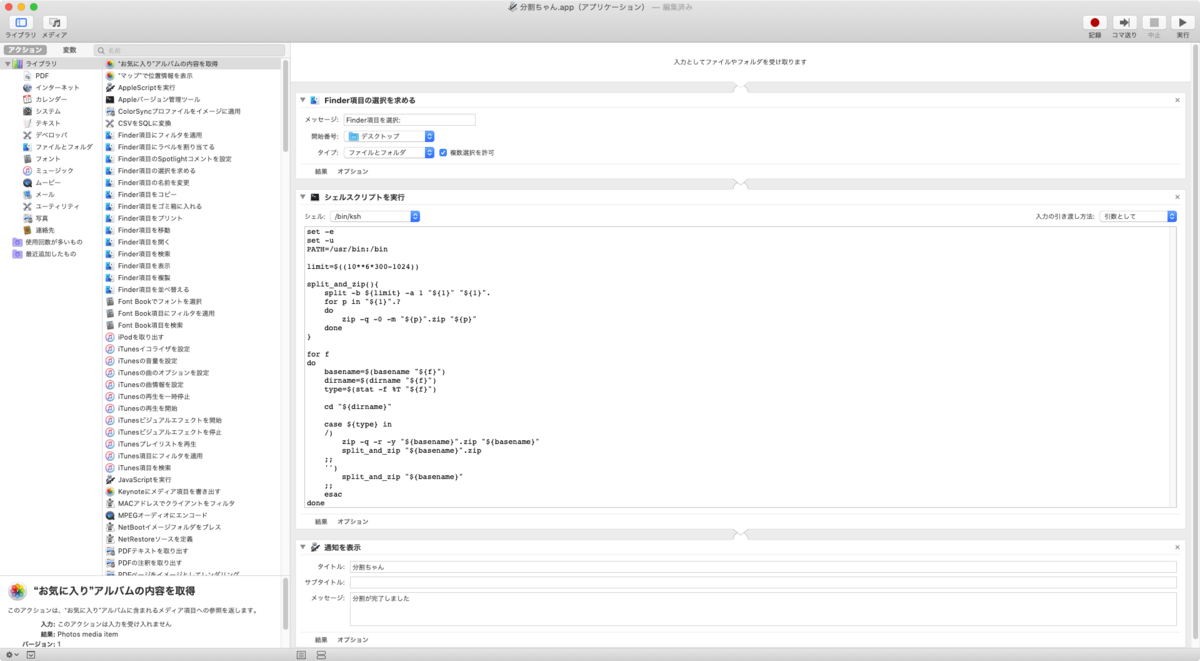Open the gear menu in the status bar

tap(12, 654)
